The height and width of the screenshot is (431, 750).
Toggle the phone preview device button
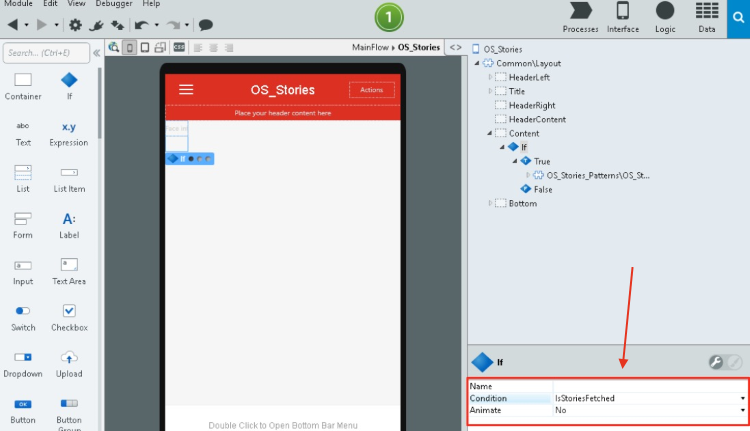(129, 47)
